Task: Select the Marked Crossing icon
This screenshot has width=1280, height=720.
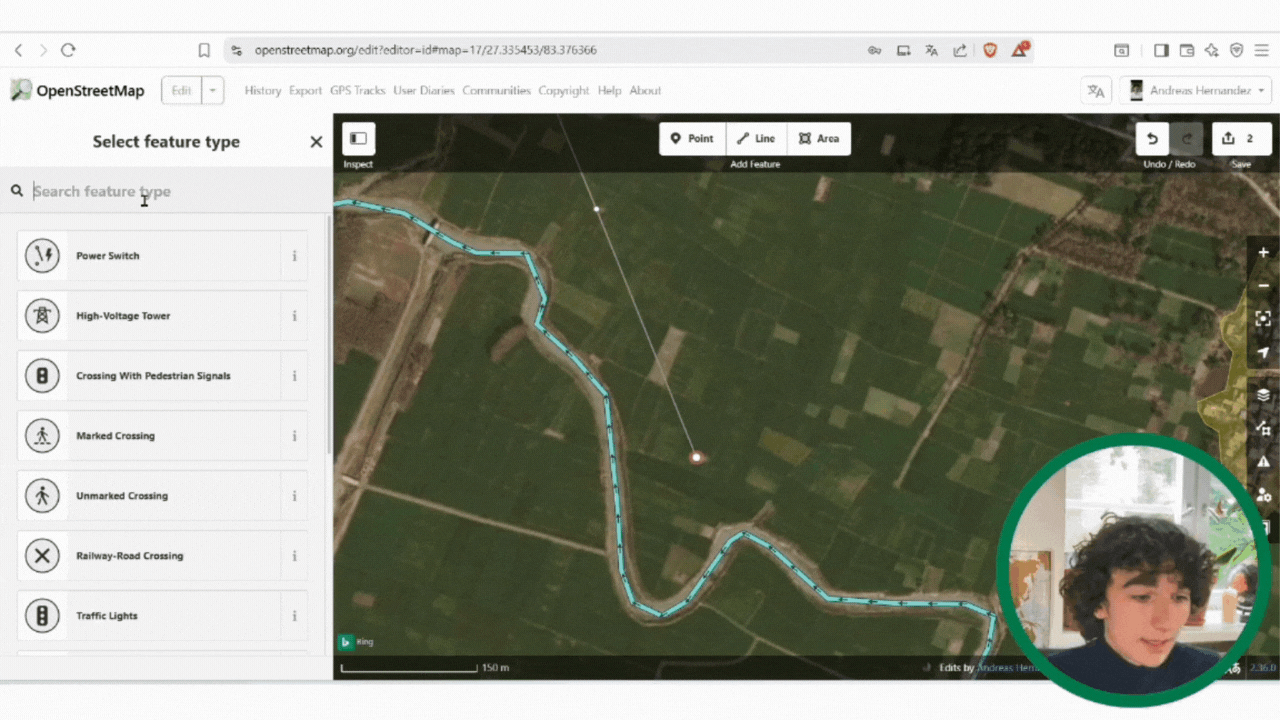Action: [x=42, y=436]
